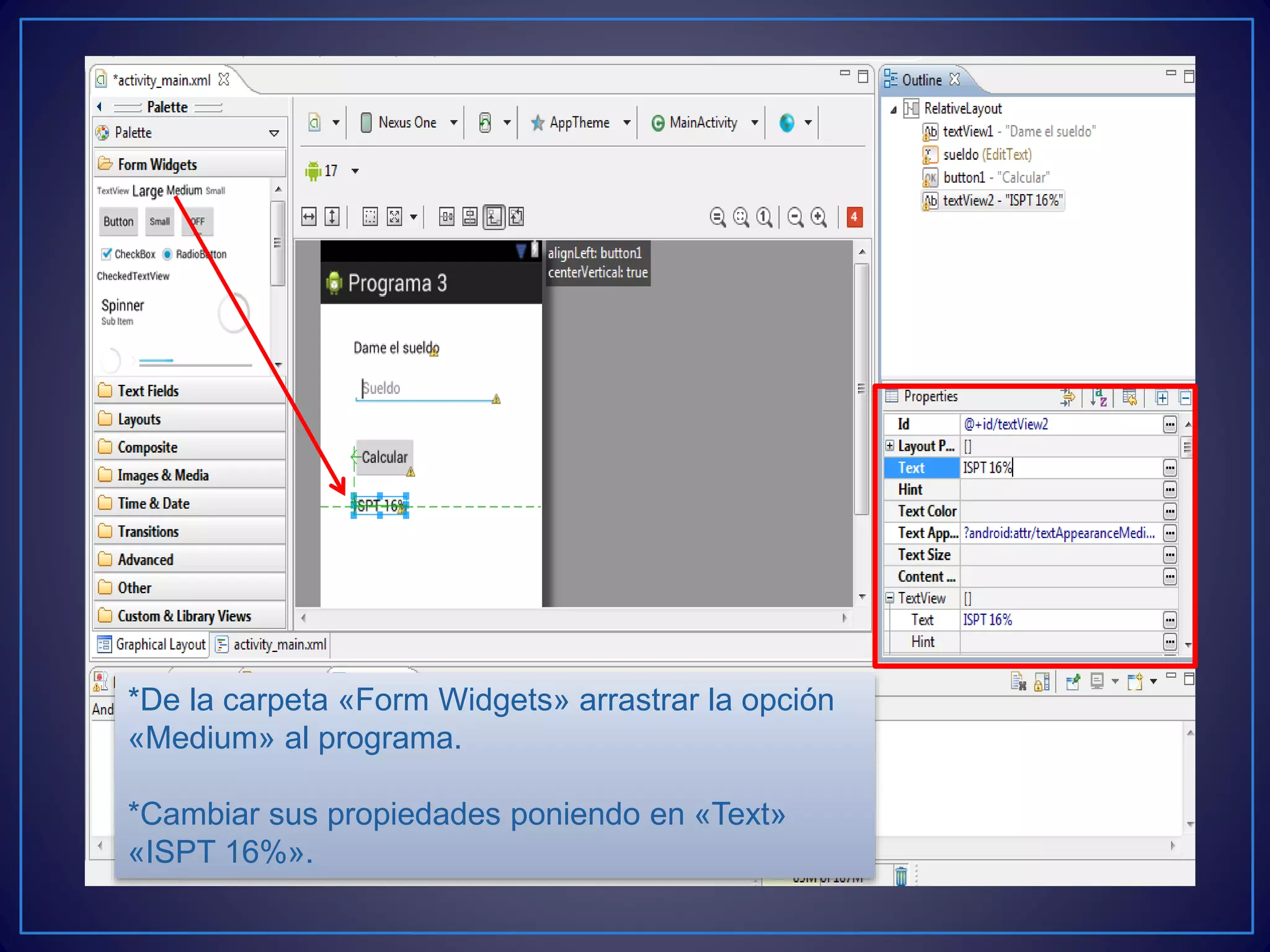Open the Palette options menu arrow
This screenshot has width=1270, height=952.
point(274,133)
